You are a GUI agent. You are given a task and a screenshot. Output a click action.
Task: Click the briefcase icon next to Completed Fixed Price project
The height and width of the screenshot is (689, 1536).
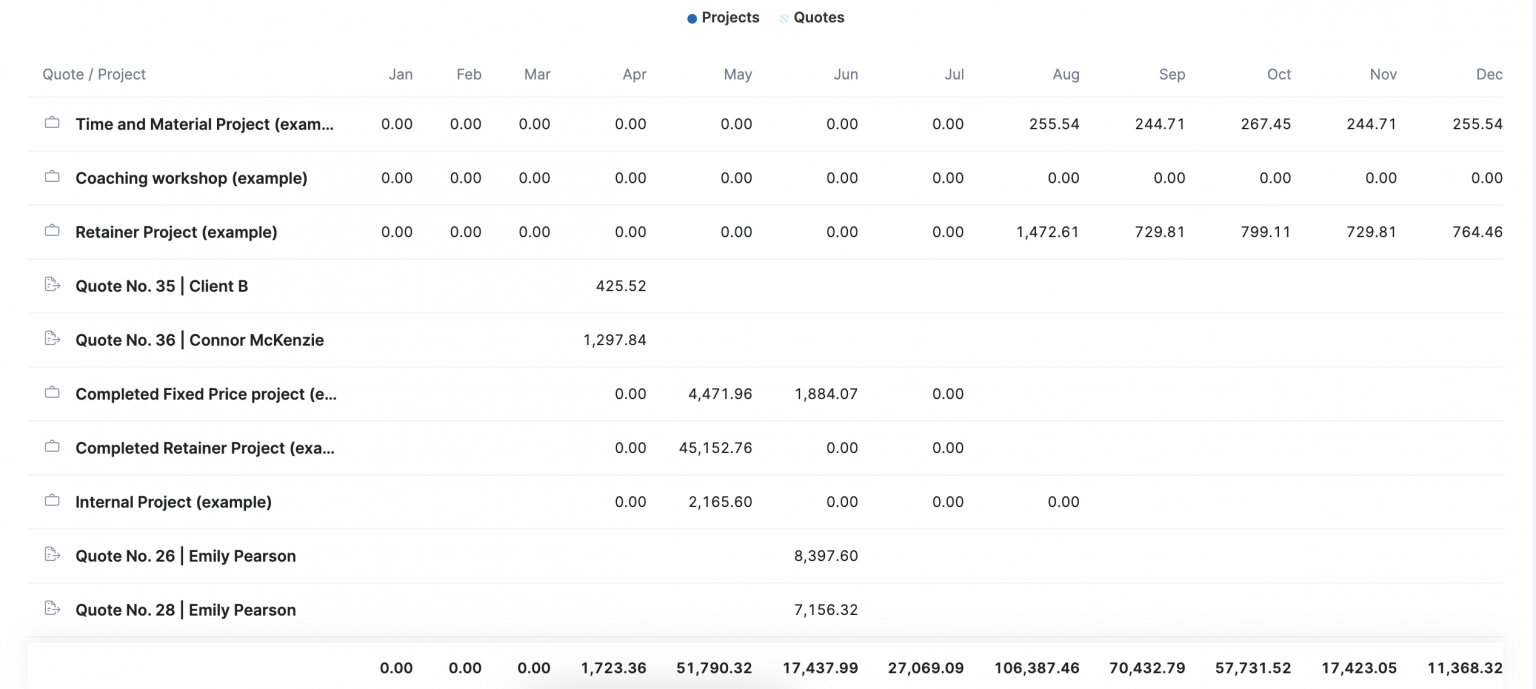pyautogui.click(x=52, y=393)
